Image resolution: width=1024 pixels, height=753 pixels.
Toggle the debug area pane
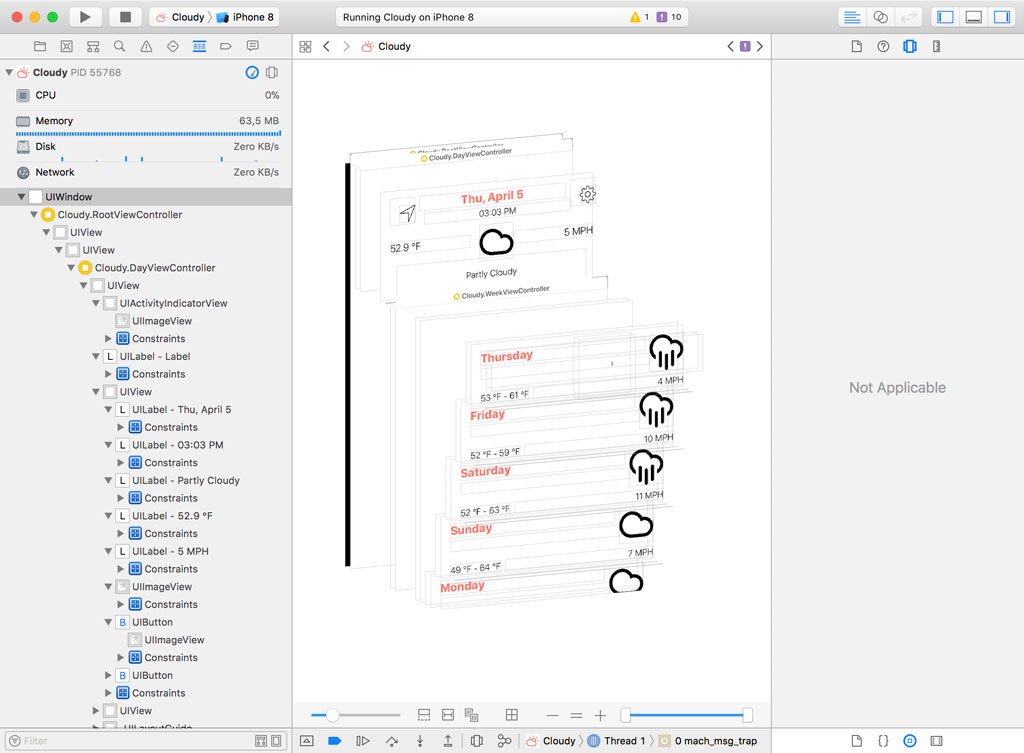(x=973, y=16)
